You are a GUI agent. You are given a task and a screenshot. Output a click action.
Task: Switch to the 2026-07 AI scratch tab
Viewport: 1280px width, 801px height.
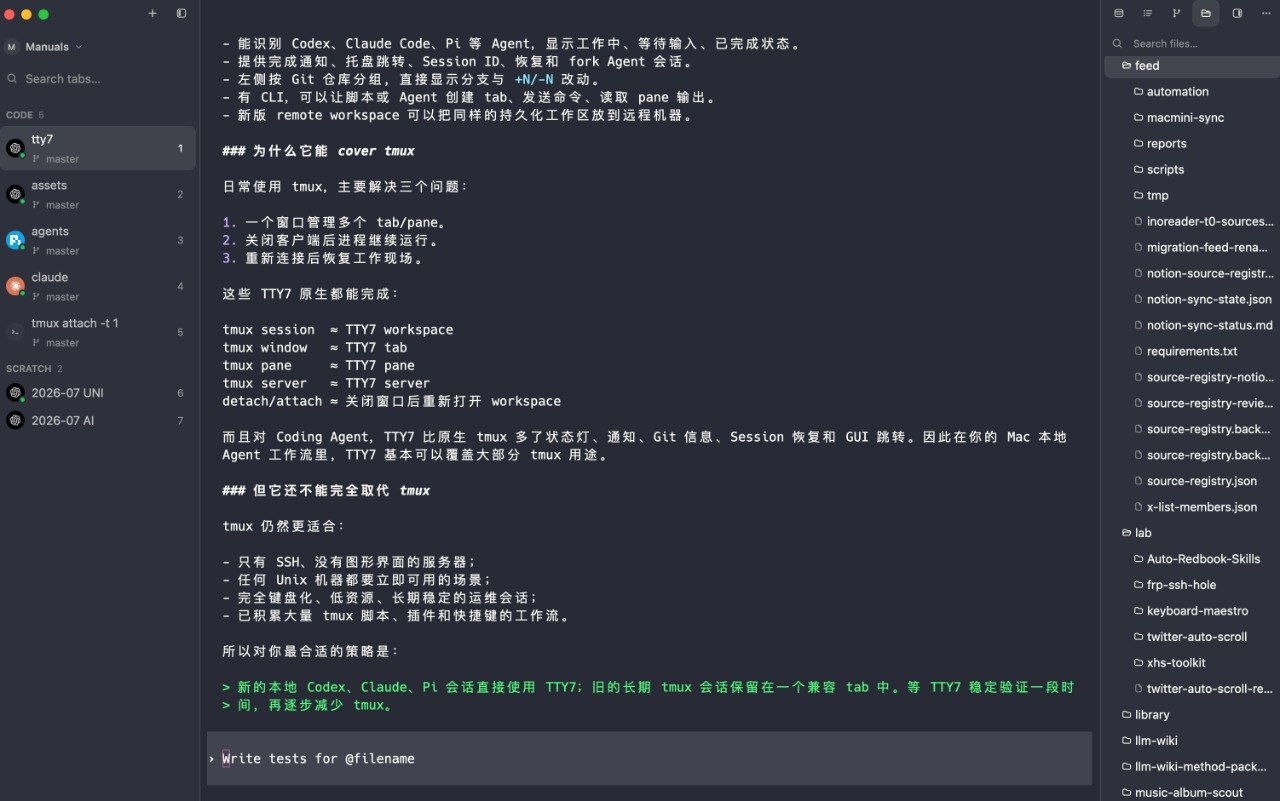(98, 421)
